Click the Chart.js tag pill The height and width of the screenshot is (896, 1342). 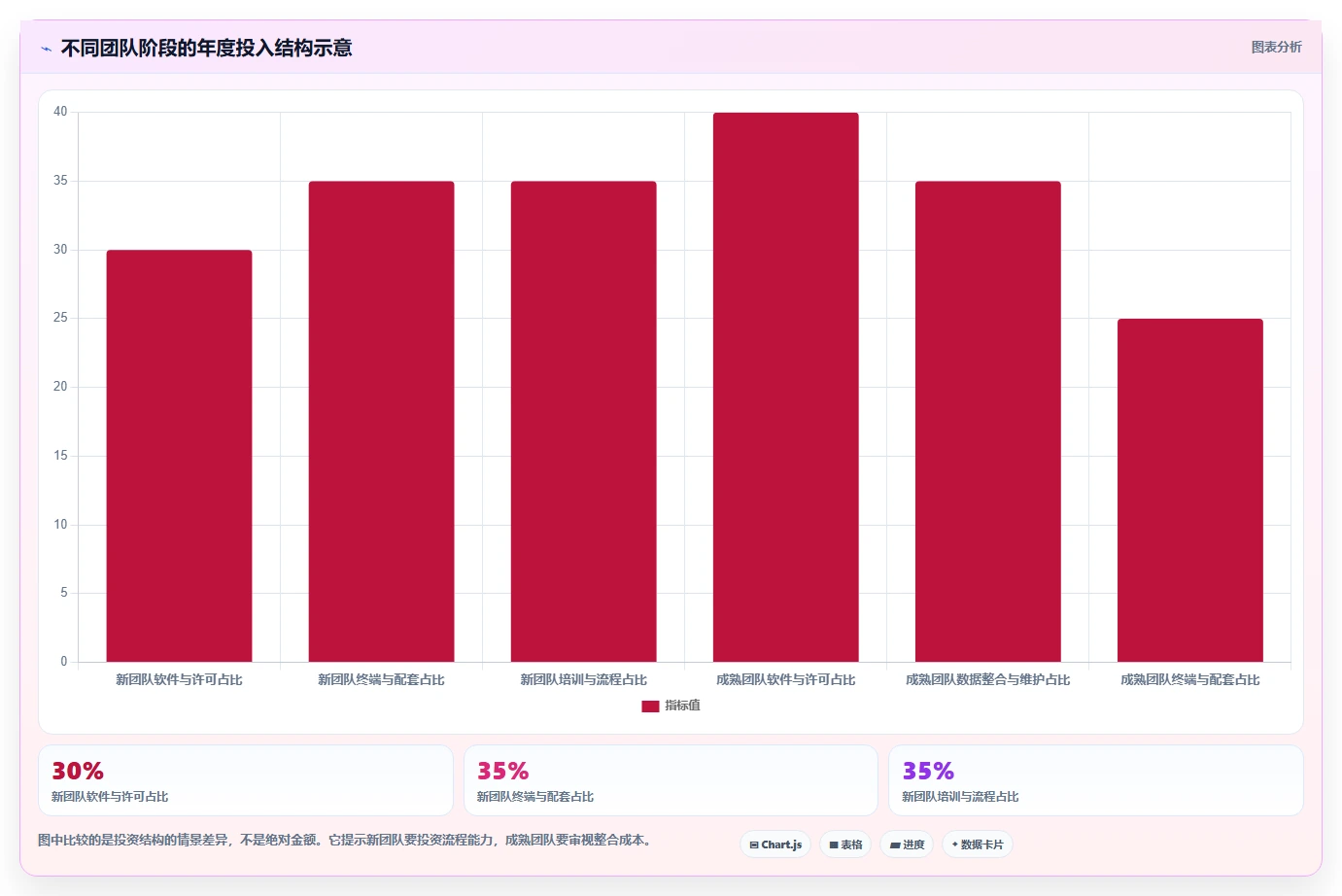(x=775, y=844)
